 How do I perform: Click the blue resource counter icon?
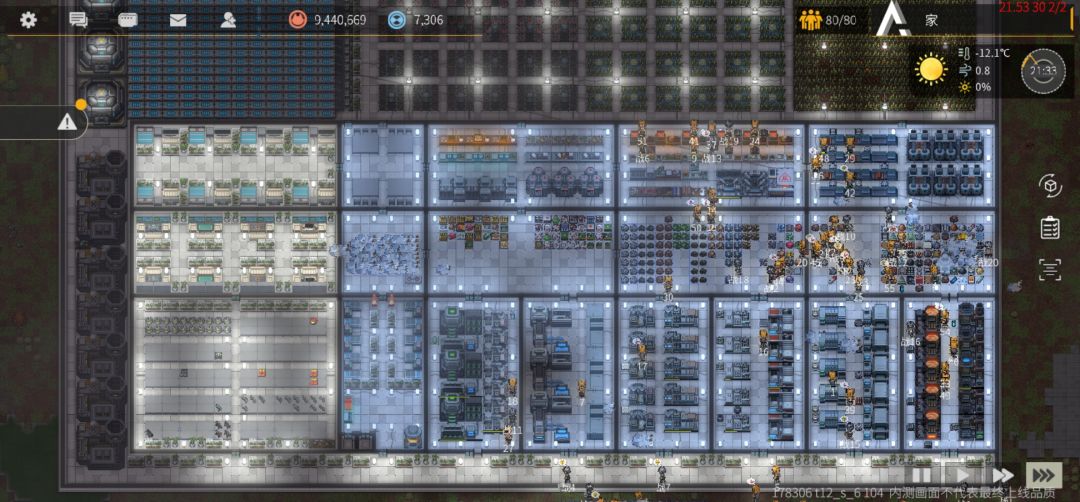coord(397,20)
